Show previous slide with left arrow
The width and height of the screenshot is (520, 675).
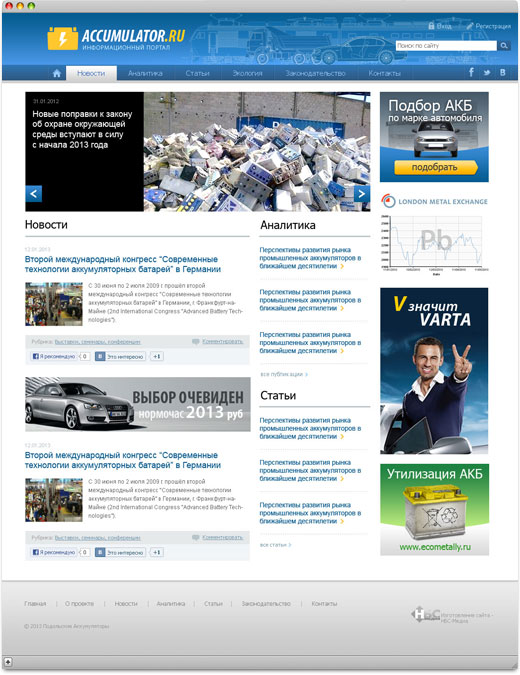34,194
